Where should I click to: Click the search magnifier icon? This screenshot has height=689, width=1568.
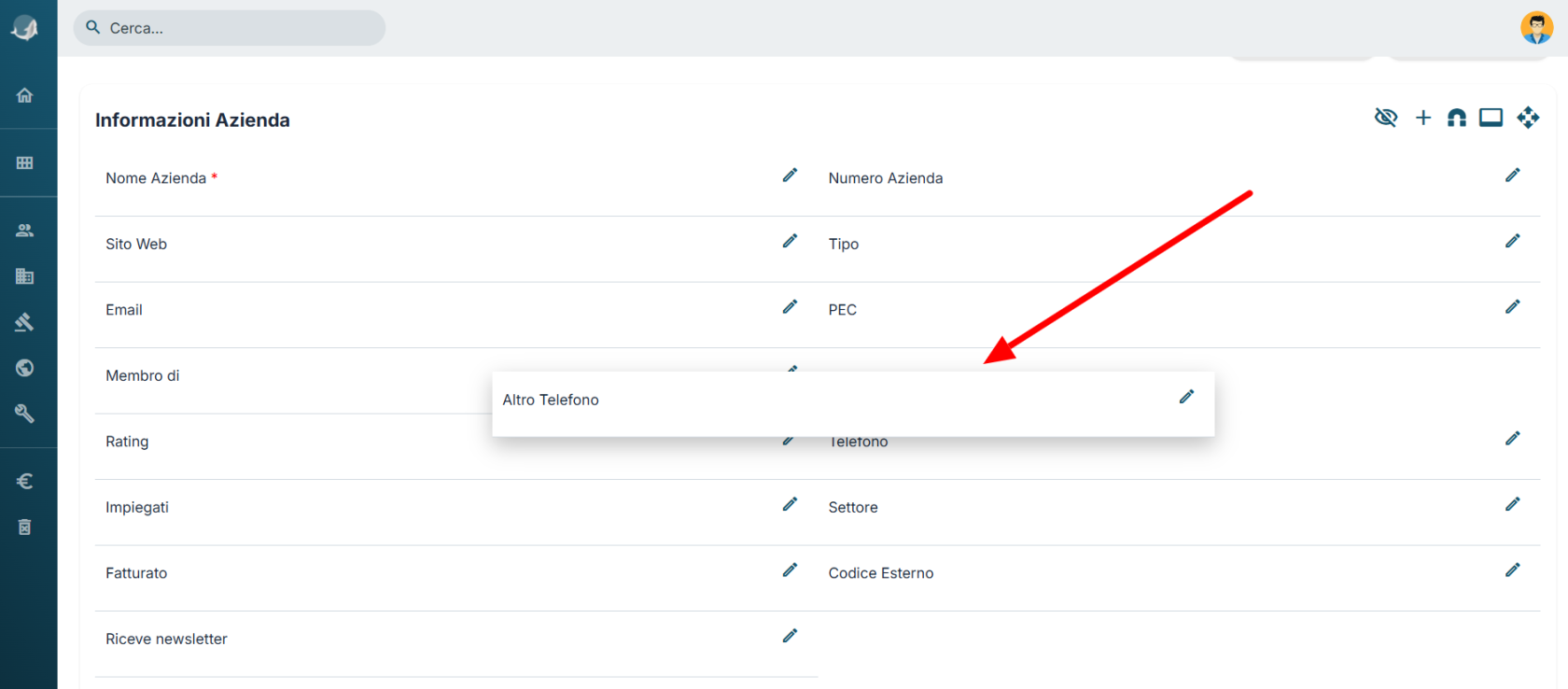click(92, 27)
